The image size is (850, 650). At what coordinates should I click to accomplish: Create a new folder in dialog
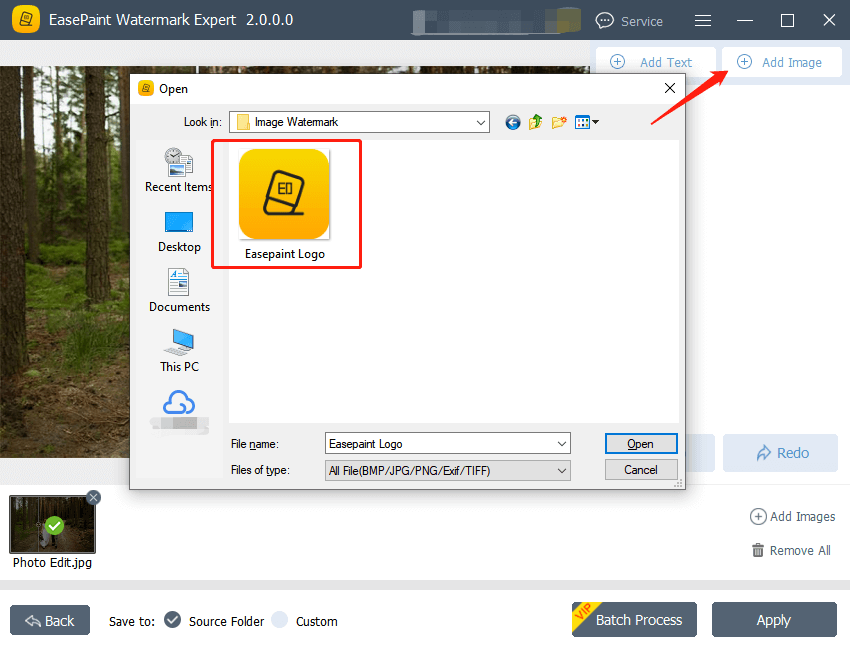tap(559, 123)
